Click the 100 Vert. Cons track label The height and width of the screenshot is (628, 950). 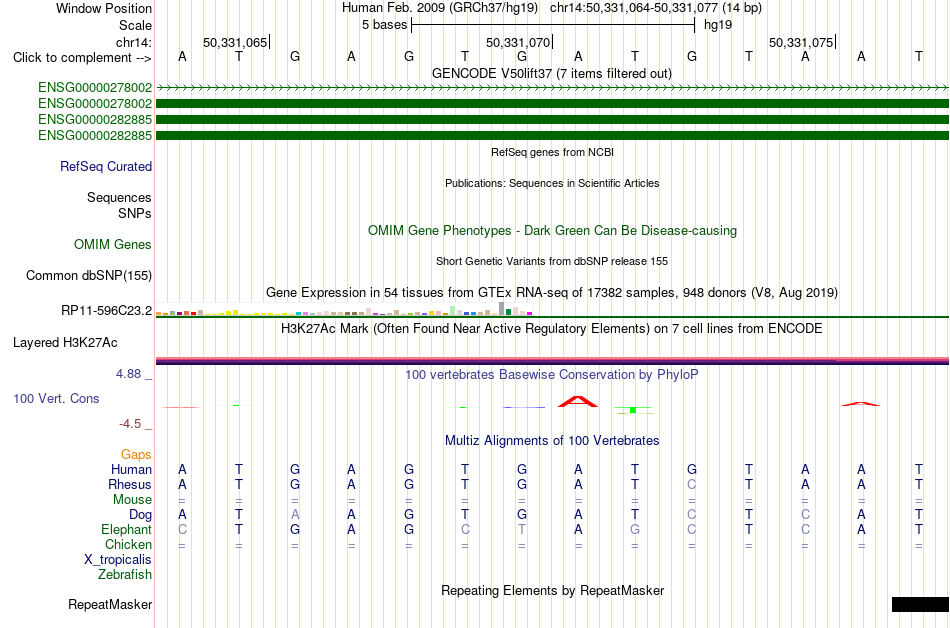[x=56, y=398]
